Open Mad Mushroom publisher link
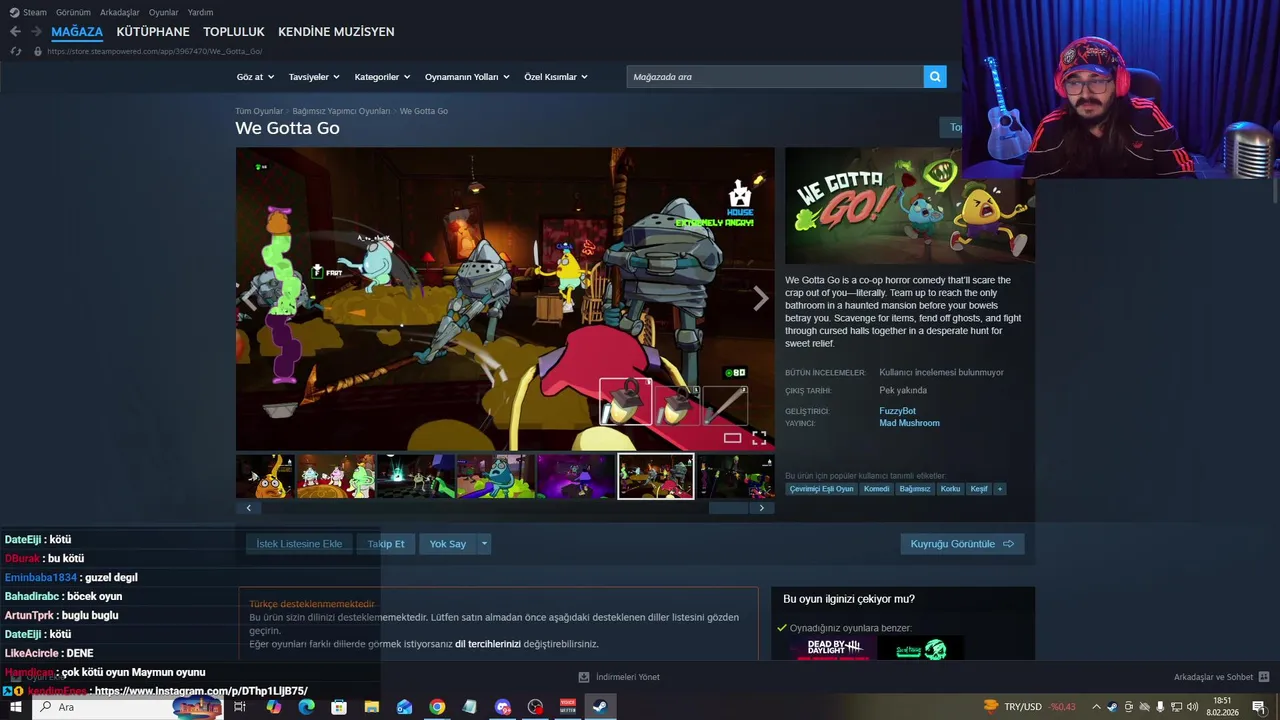 pyautogui.click(x=909, y=423)
